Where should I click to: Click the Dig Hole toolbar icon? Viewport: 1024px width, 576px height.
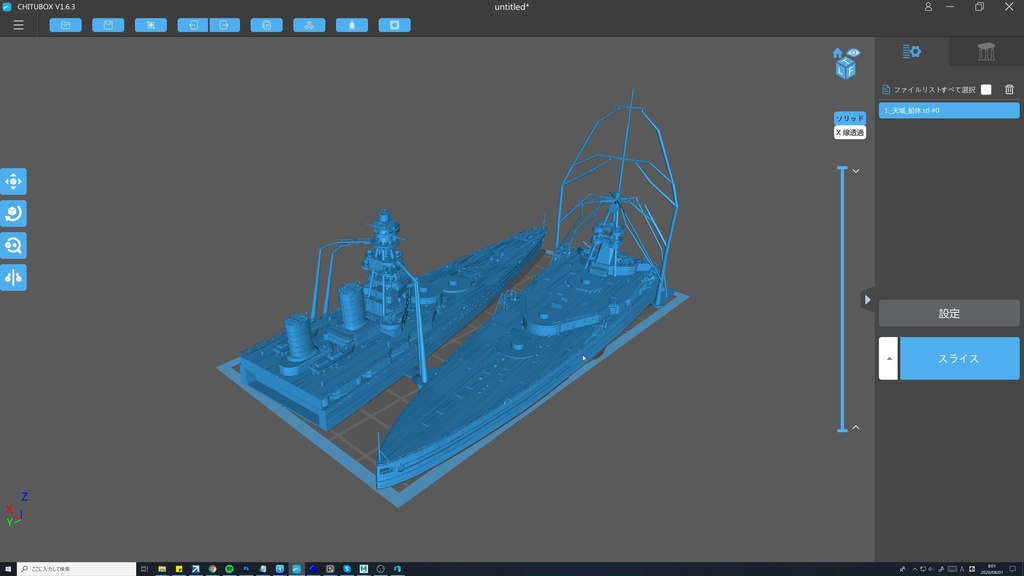tap(394, 25)
